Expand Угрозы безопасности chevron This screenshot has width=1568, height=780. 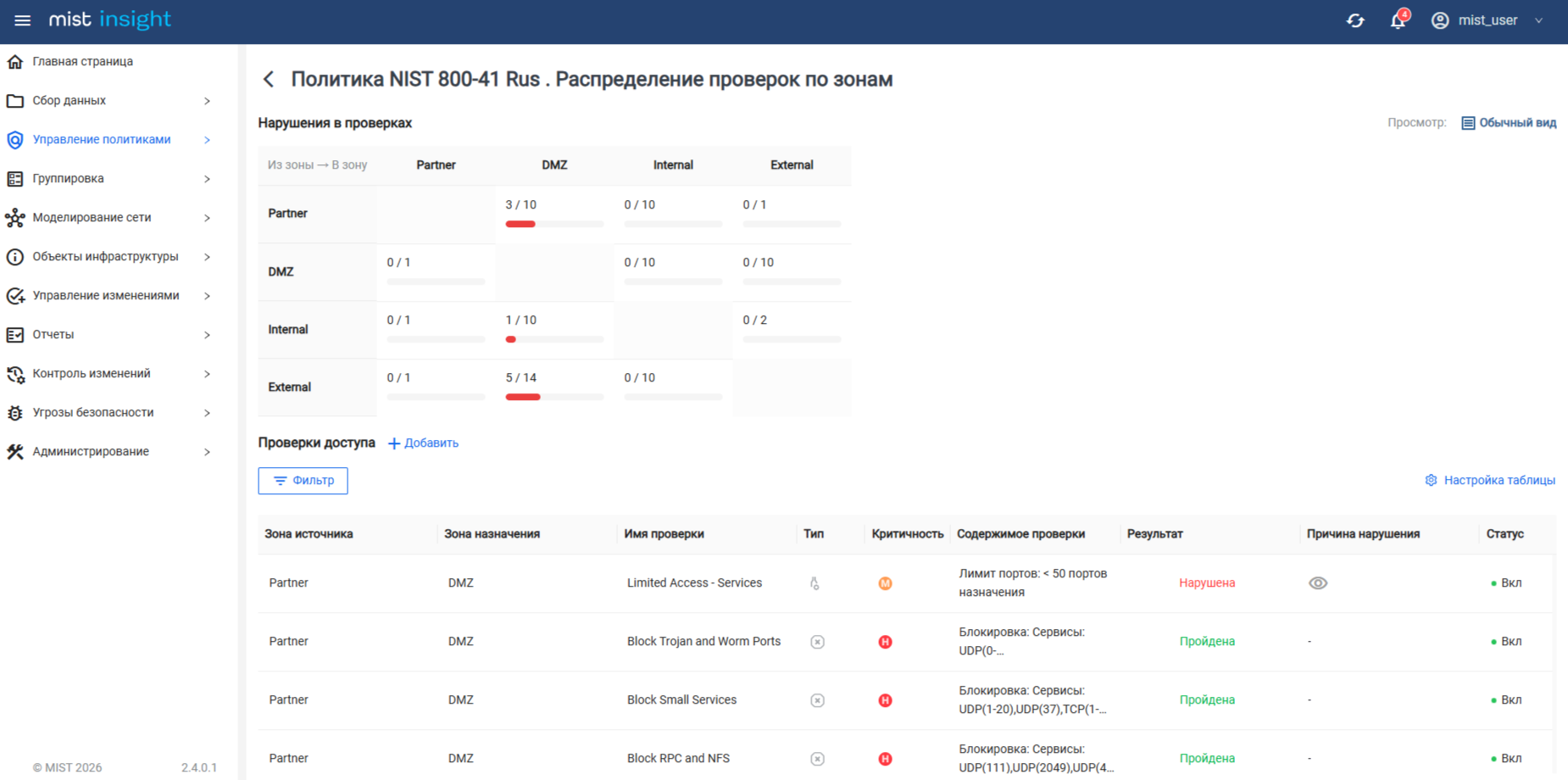[207, 413]
